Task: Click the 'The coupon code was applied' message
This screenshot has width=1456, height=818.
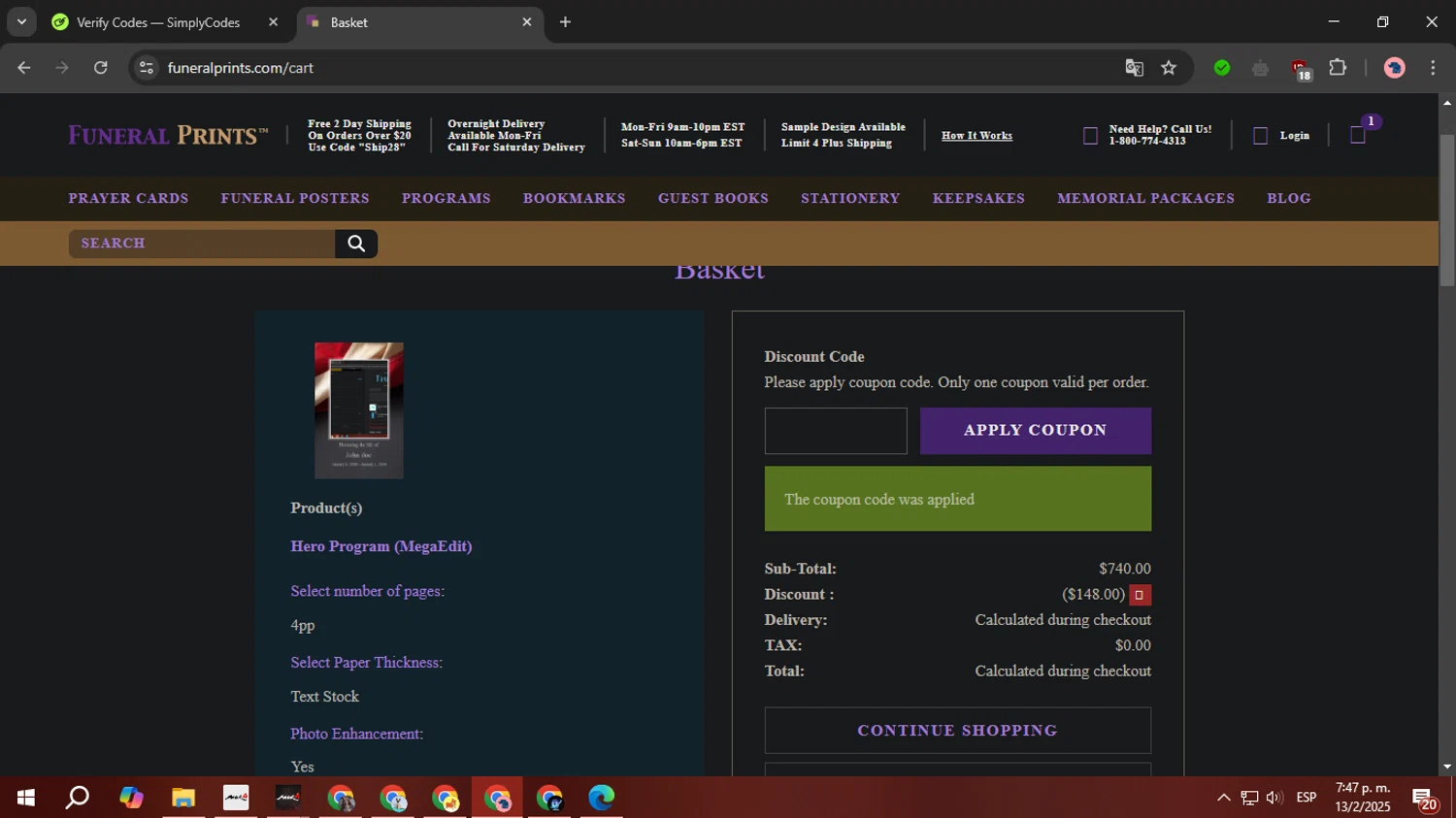Action: coord(958,499)
